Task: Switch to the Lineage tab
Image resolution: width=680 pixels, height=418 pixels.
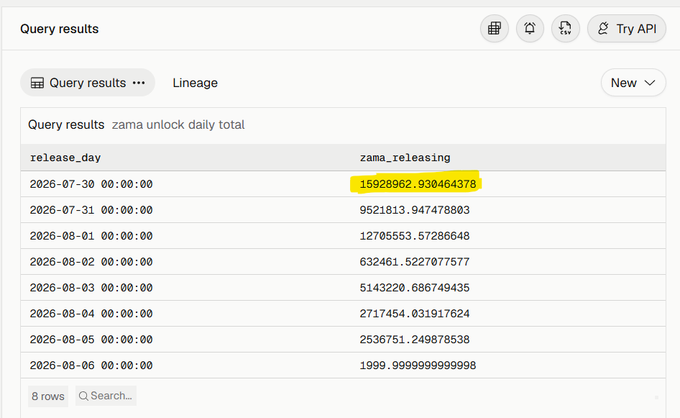Action: click(195, 83)
